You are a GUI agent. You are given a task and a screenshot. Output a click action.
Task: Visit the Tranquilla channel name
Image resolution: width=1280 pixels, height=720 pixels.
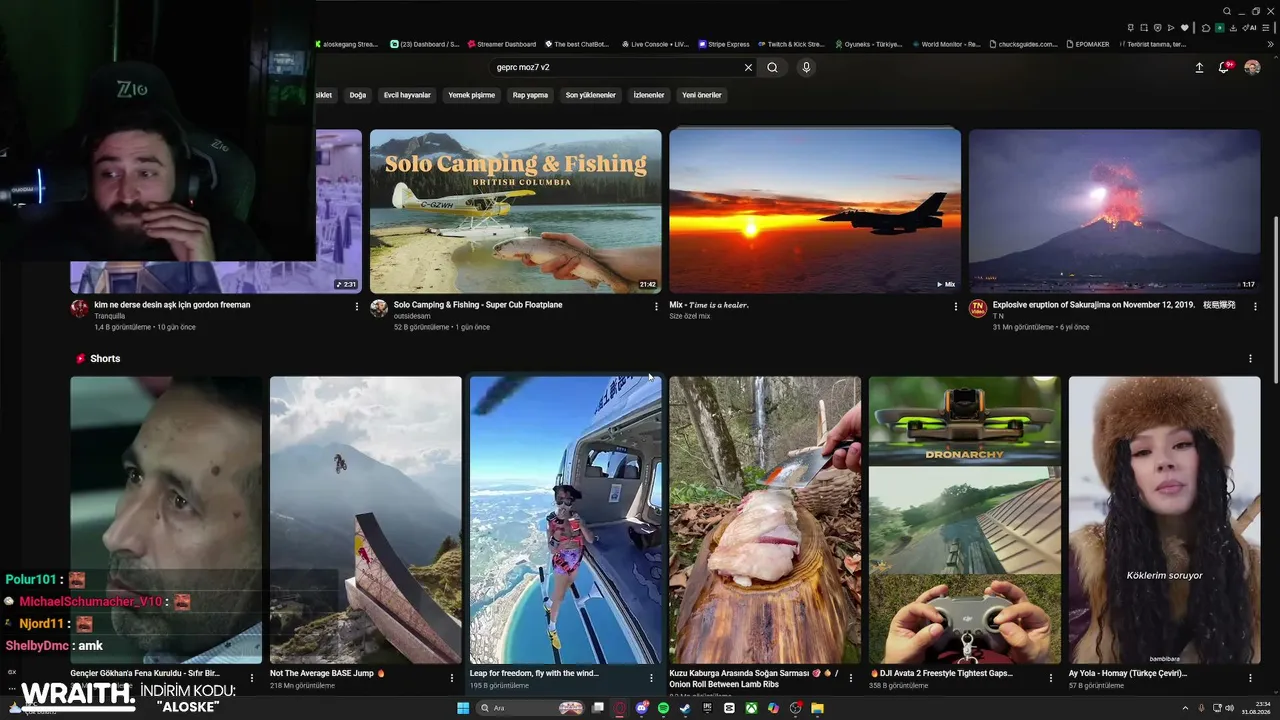pos(110,316)
